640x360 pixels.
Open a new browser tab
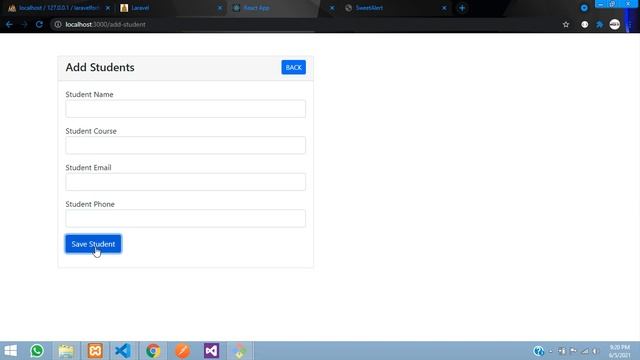tap(462, 8)
